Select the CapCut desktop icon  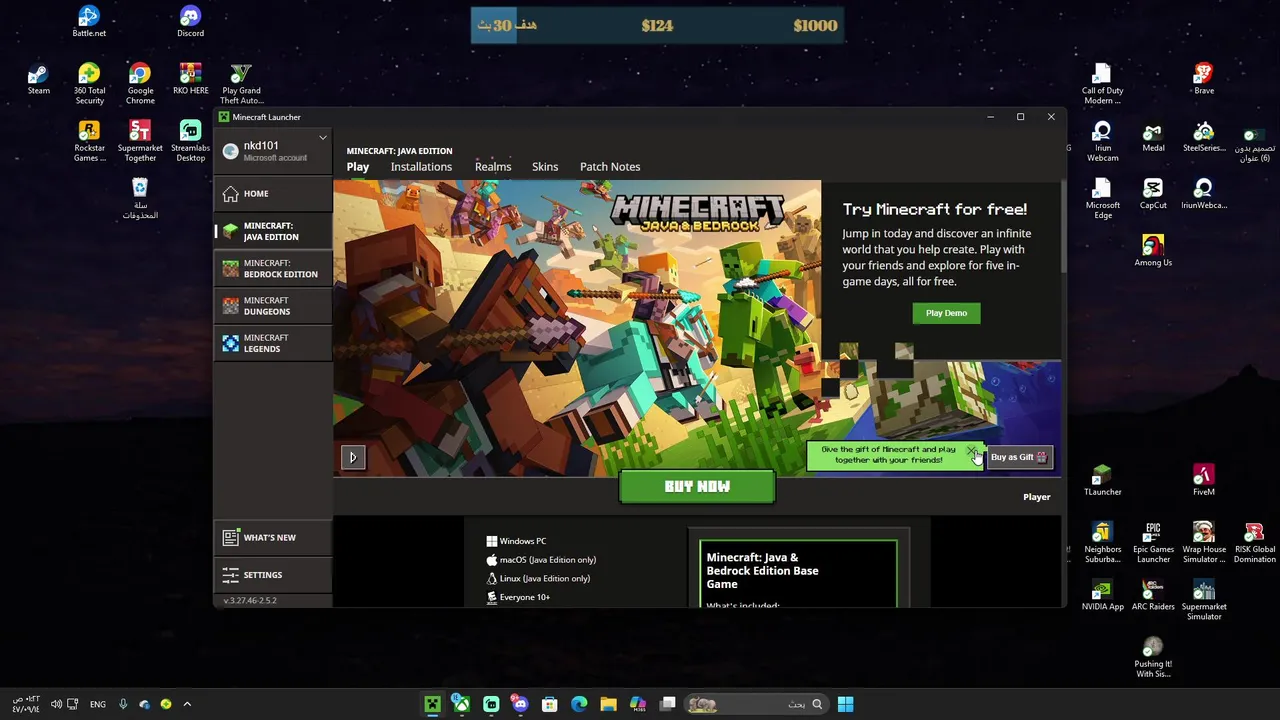pos(1153,194)
